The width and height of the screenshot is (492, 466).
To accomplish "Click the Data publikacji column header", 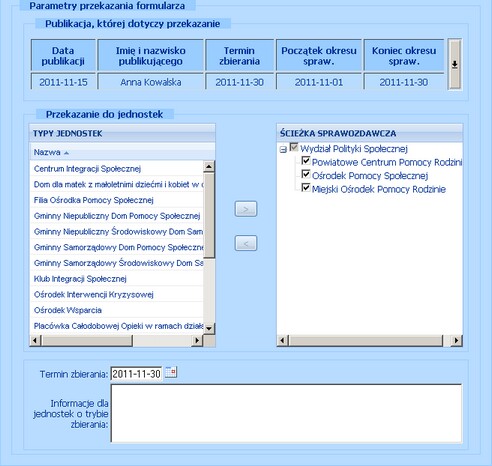I will coord(63,56).
